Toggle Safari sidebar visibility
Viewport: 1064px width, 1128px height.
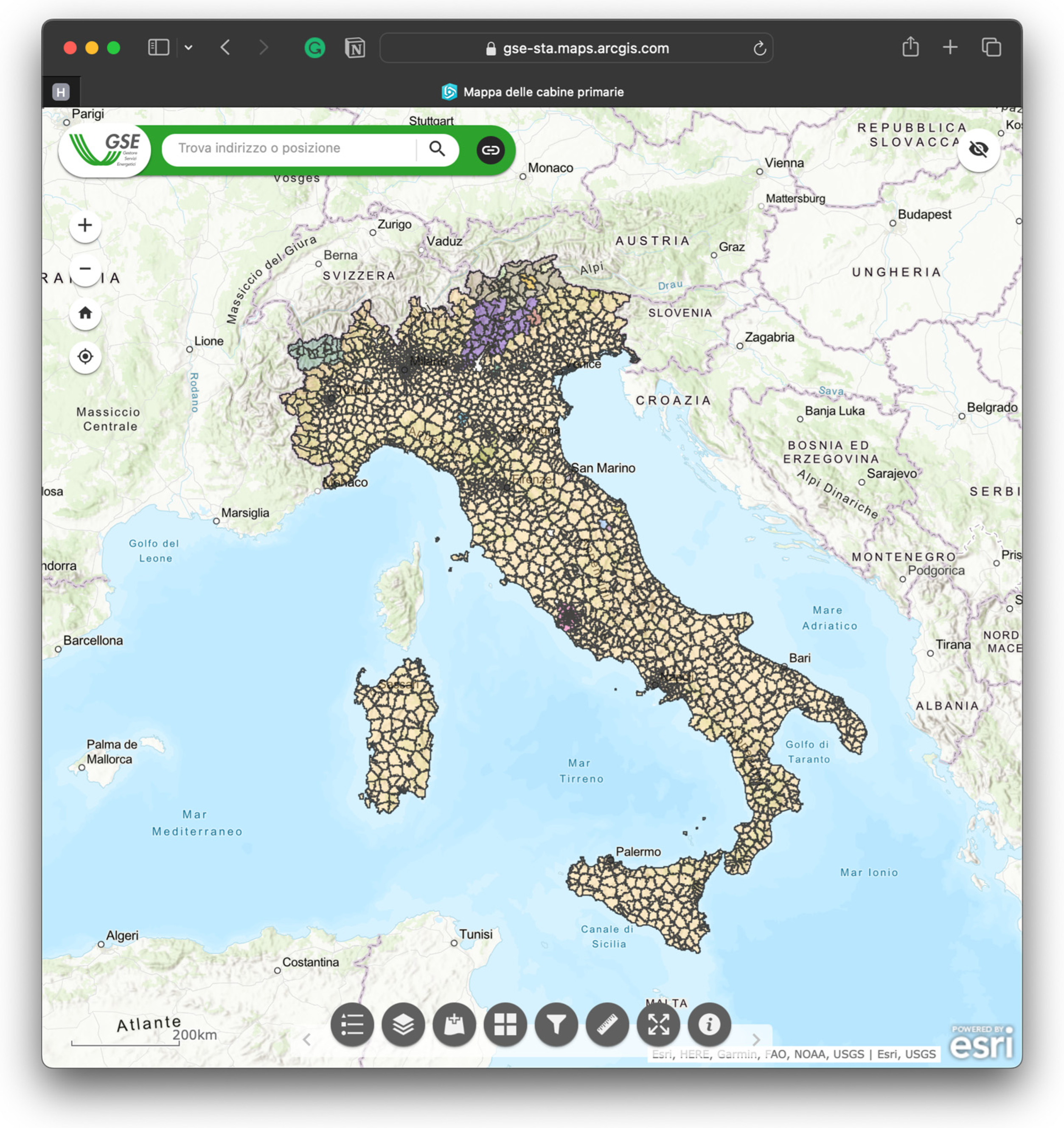(158, 48)
